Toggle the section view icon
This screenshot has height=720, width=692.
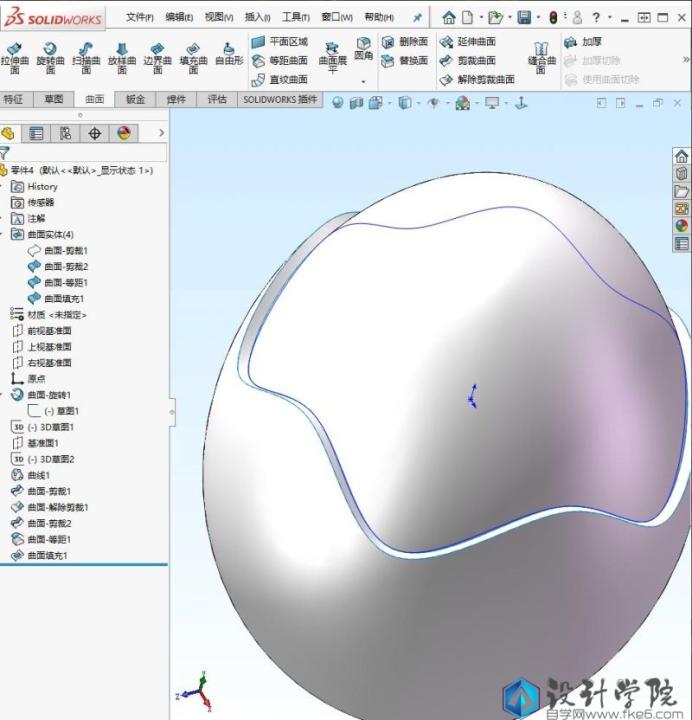coord(357,103)
